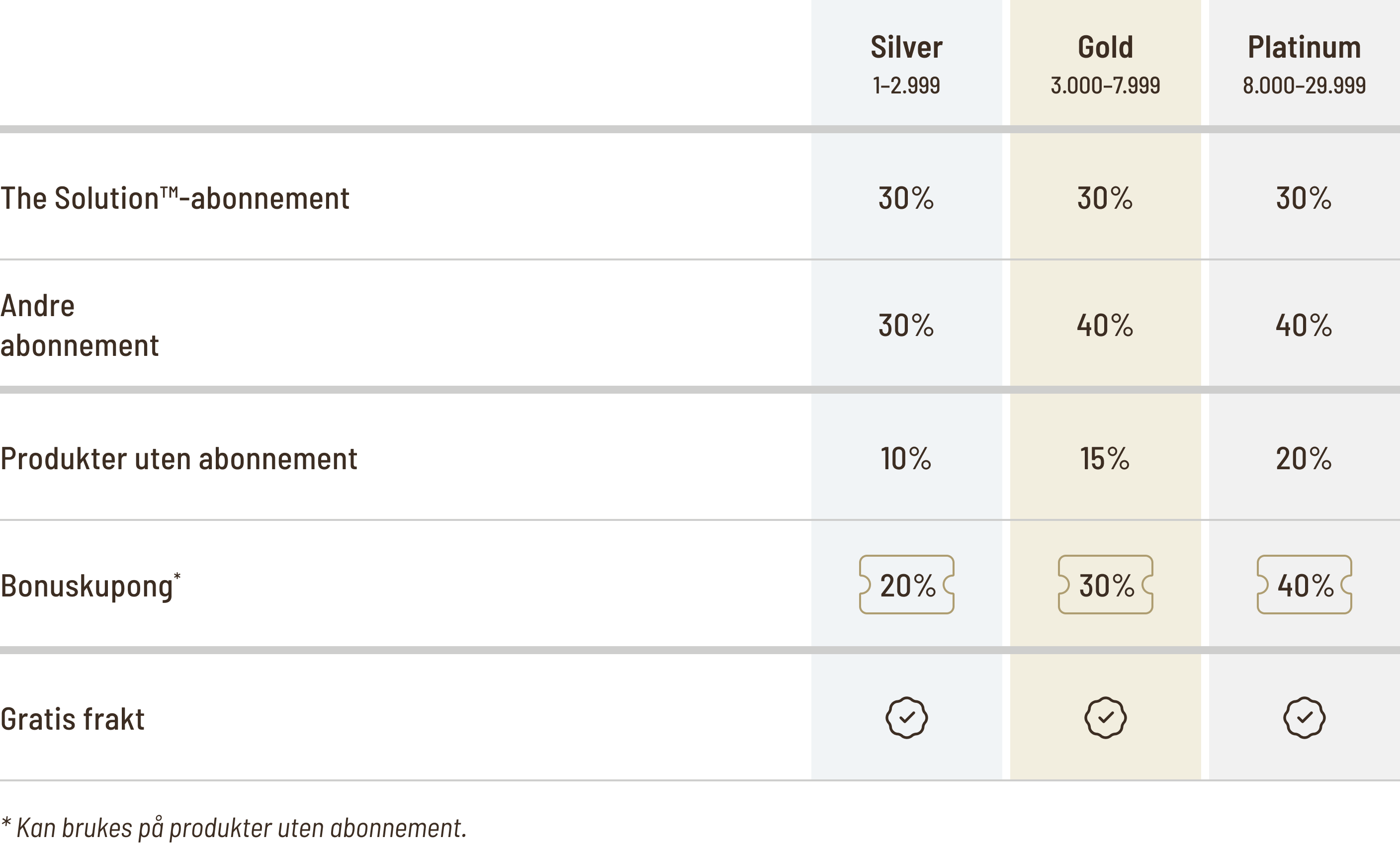Viewport: 1400px width, 845px height.
Task: Click The Solution-abonnement row label
Action: pyautogui.click(x=175, y=198)
